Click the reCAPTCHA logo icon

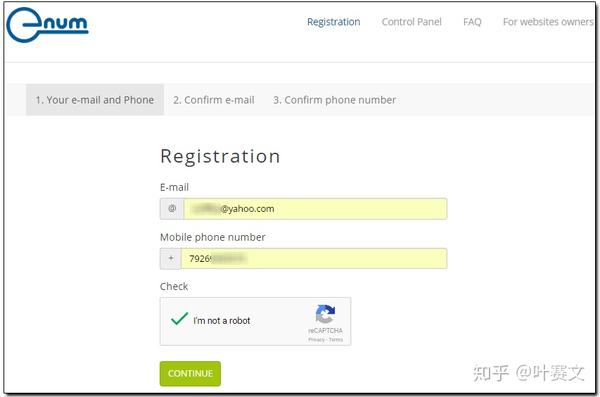[325, 314]
